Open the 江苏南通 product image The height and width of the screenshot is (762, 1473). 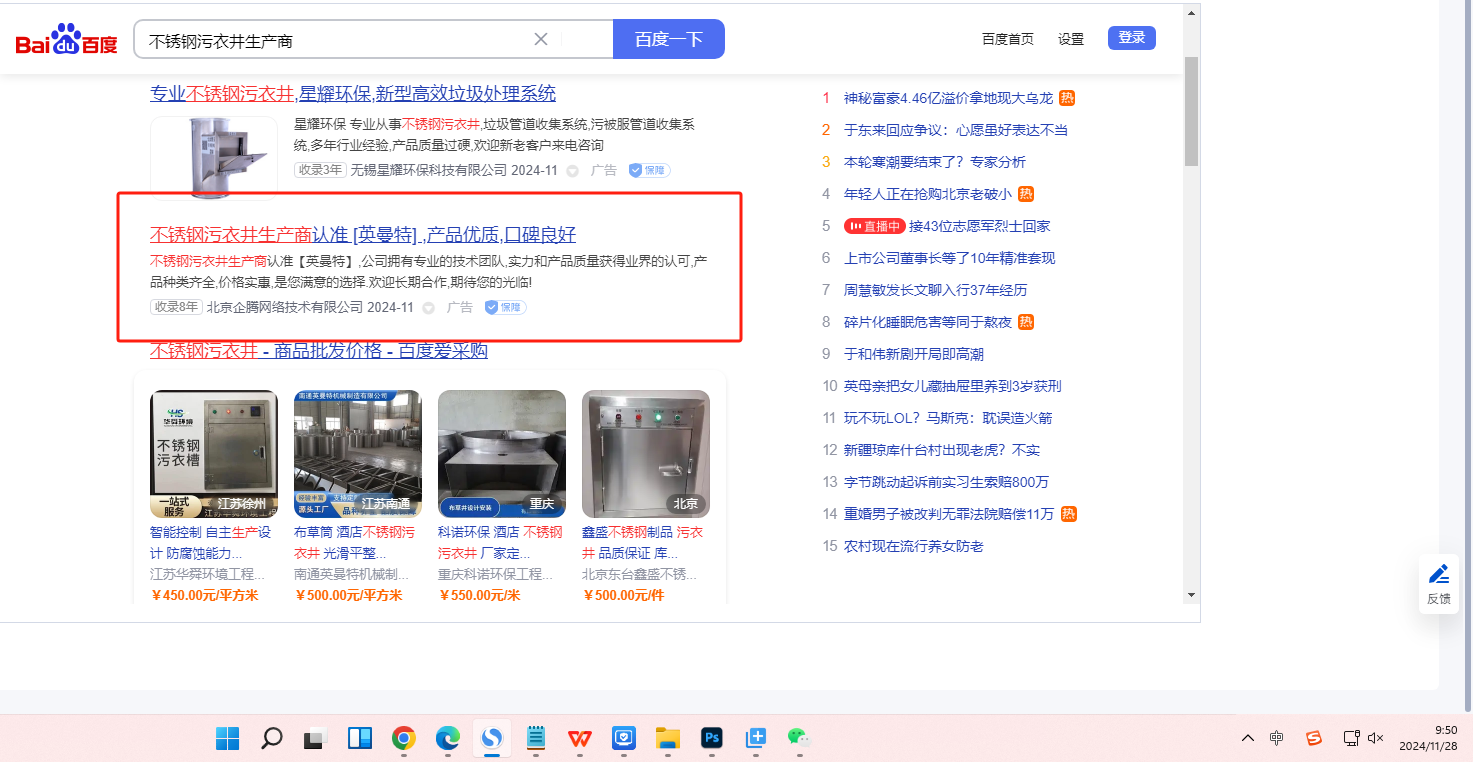coord(358,454)
